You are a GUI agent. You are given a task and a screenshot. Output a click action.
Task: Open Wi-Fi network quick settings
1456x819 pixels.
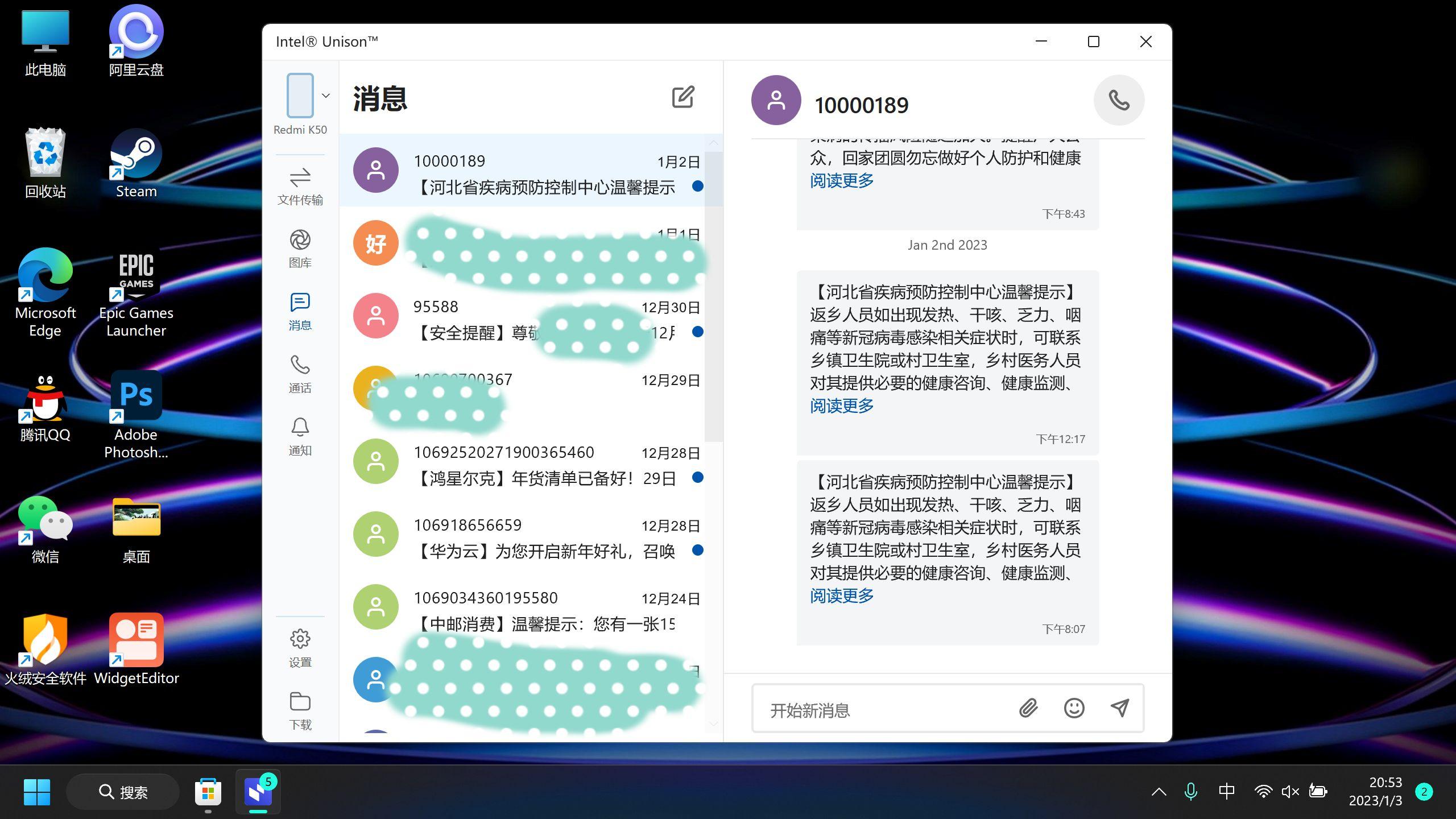[x=1263, y=792]
